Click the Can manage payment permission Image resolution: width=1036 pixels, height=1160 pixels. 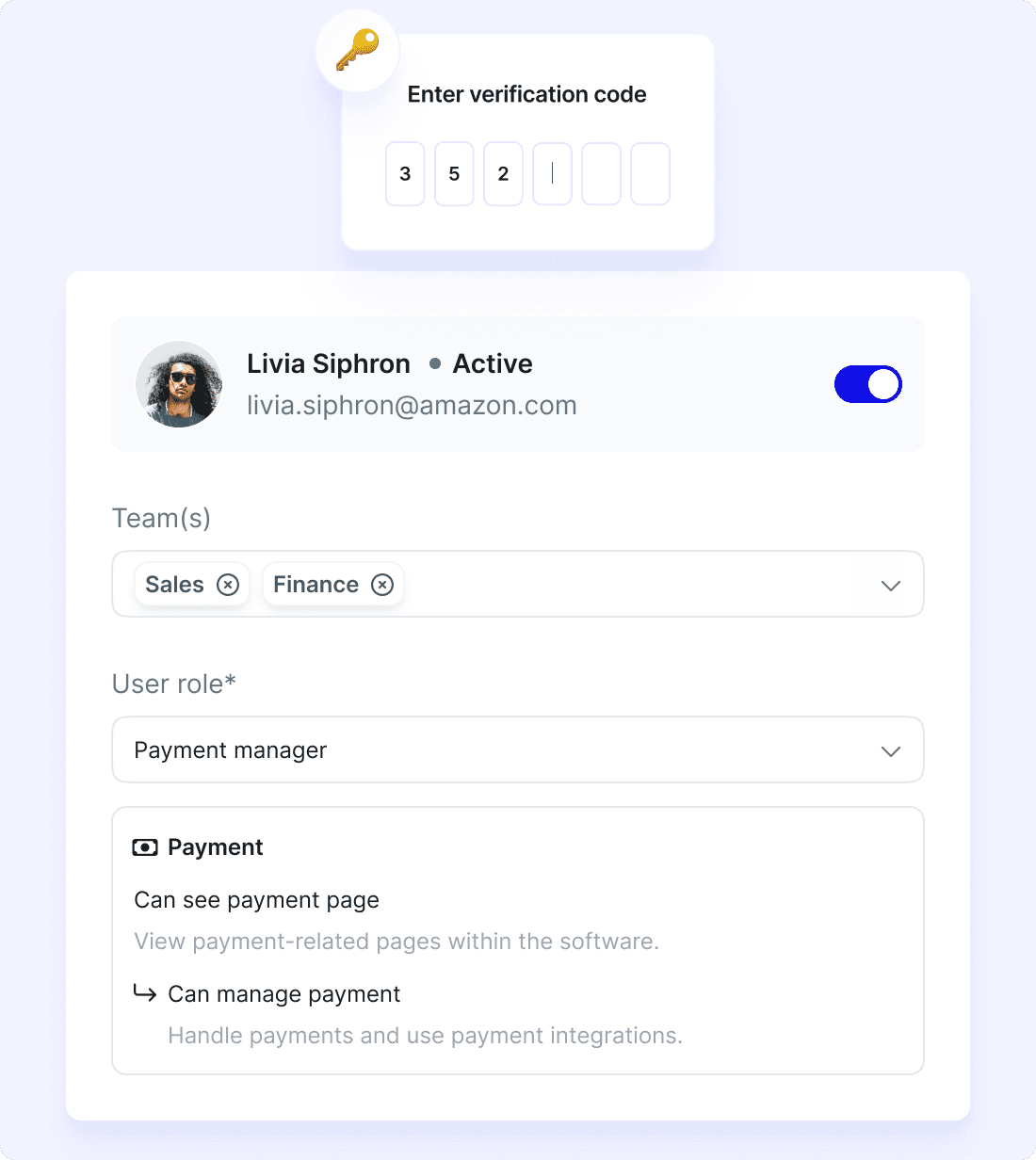click(x=283, y=994)
